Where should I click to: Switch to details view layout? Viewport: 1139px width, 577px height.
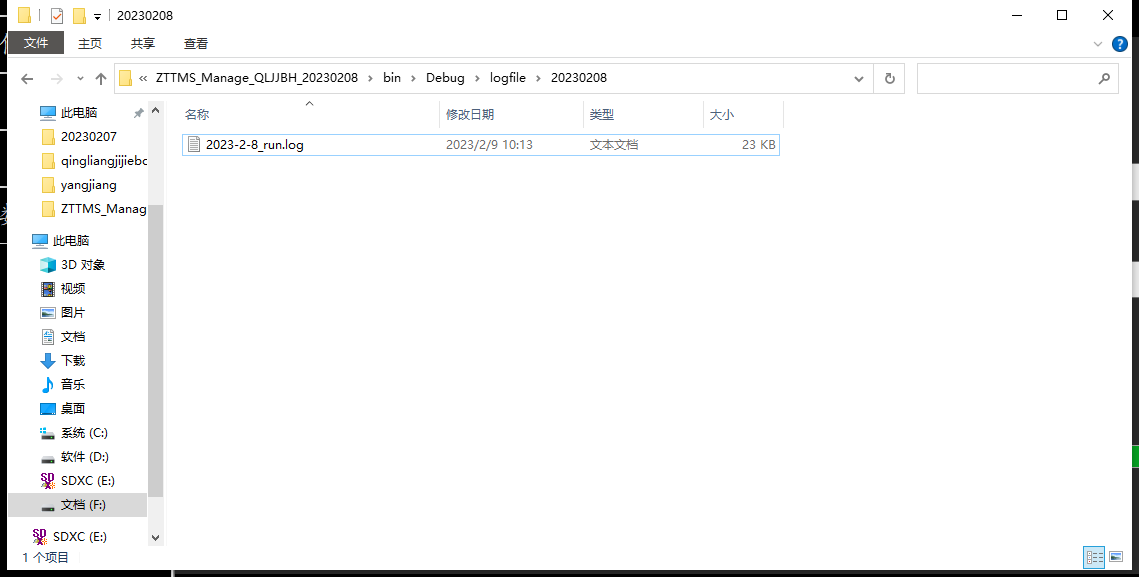pos(1094,557)
